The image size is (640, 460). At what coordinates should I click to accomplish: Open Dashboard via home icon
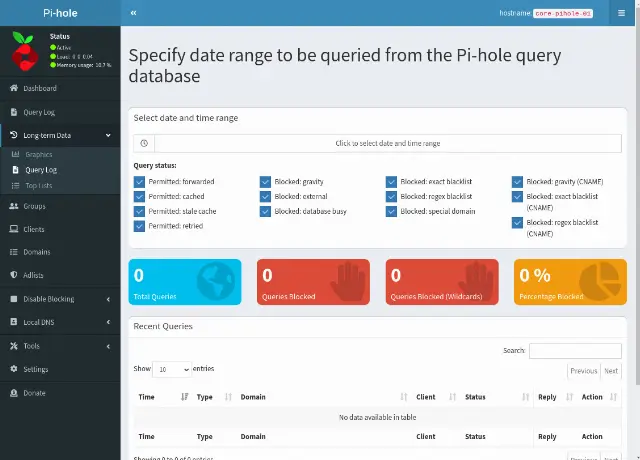pyautogui.click(x=14, y=88)
